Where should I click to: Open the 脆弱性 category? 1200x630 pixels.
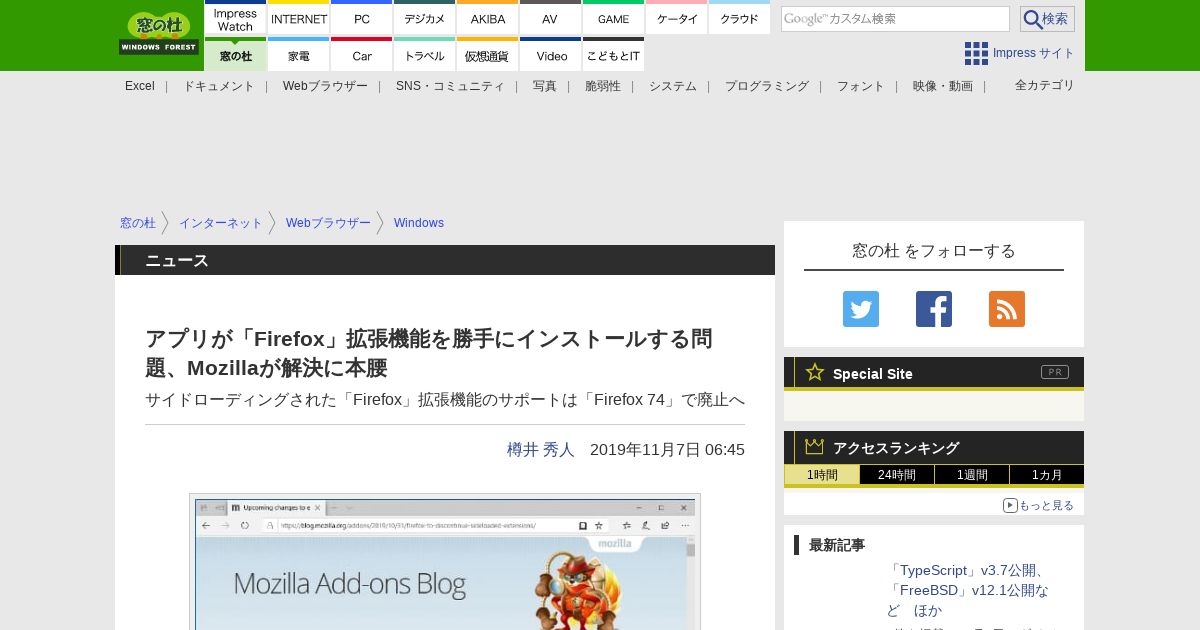coord(603,86)
